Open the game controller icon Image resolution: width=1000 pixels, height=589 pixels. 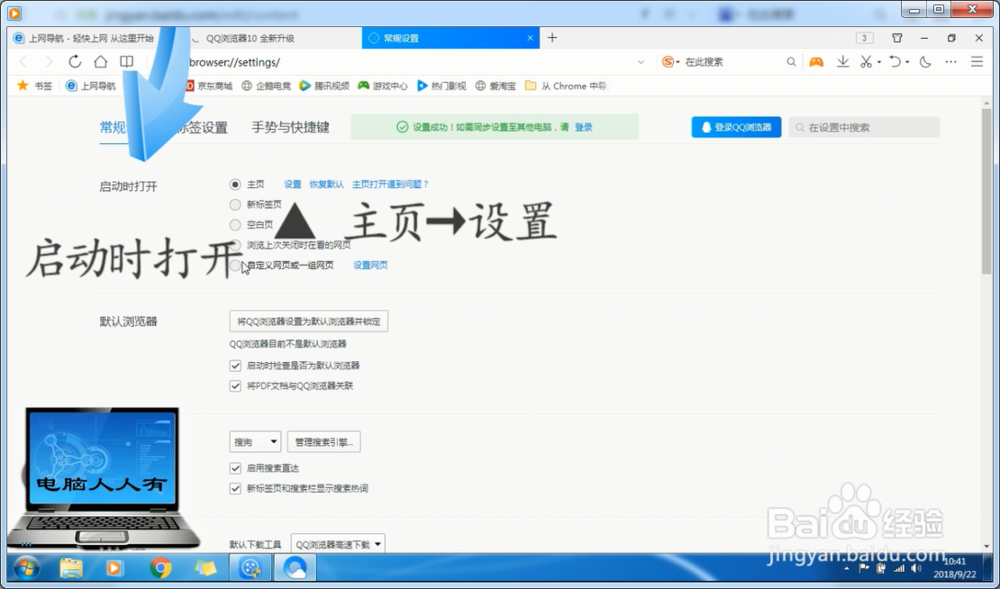[x=816, y=62]
